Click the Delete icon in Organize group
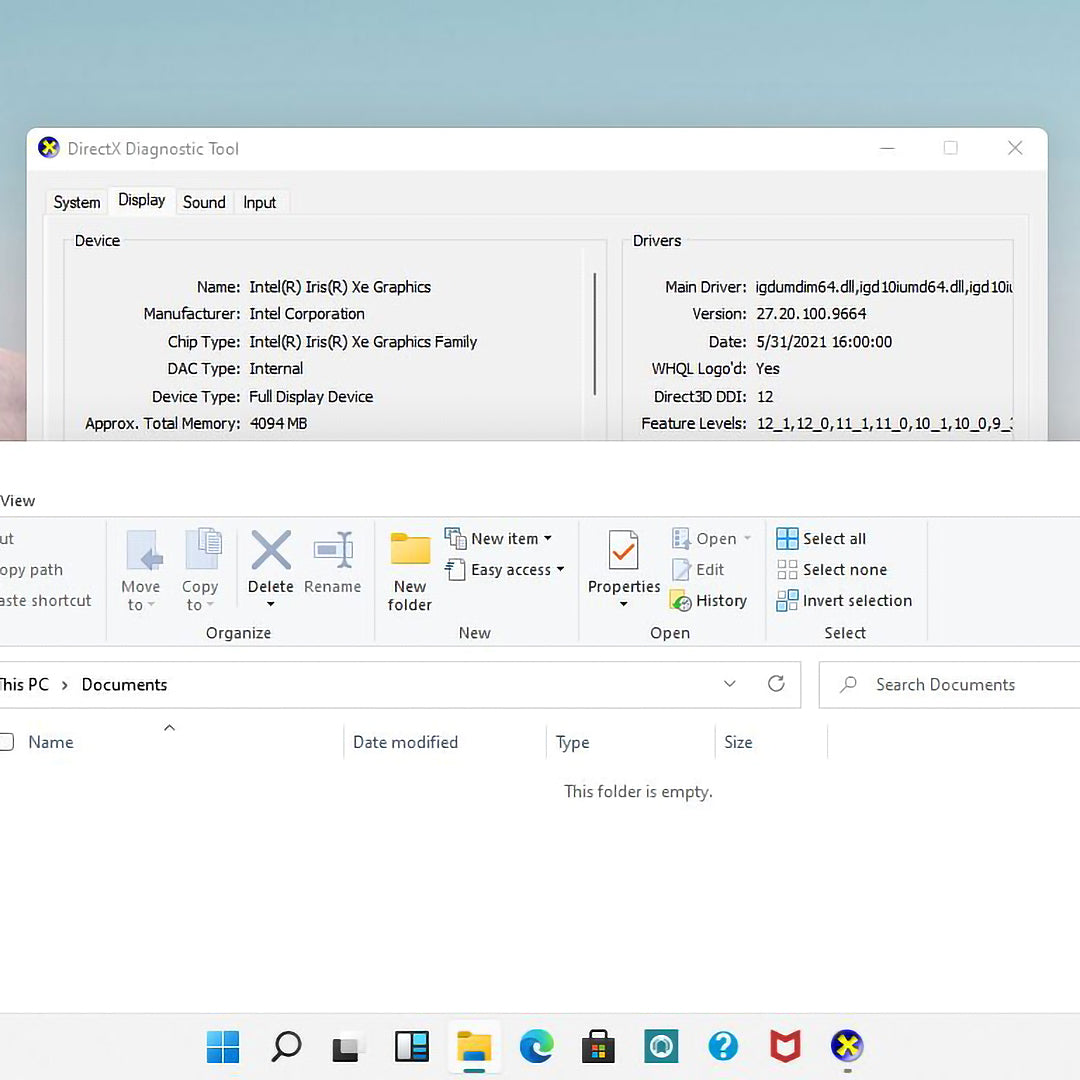 pos(271,551)
